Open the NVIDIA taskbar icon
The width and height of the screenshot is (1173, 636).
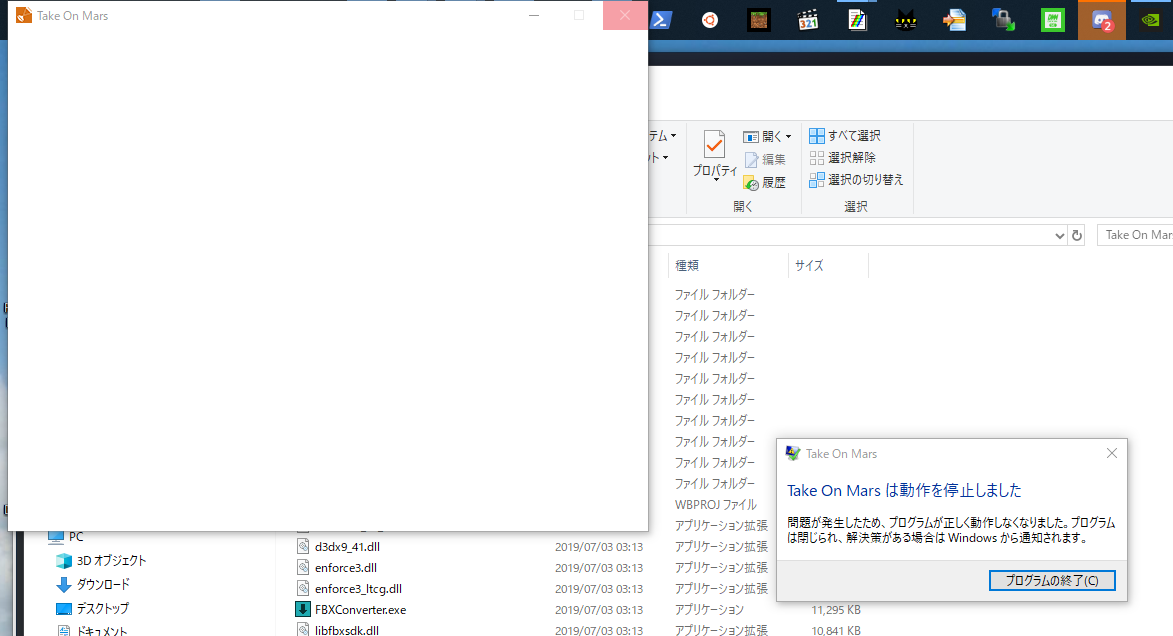1151,20
